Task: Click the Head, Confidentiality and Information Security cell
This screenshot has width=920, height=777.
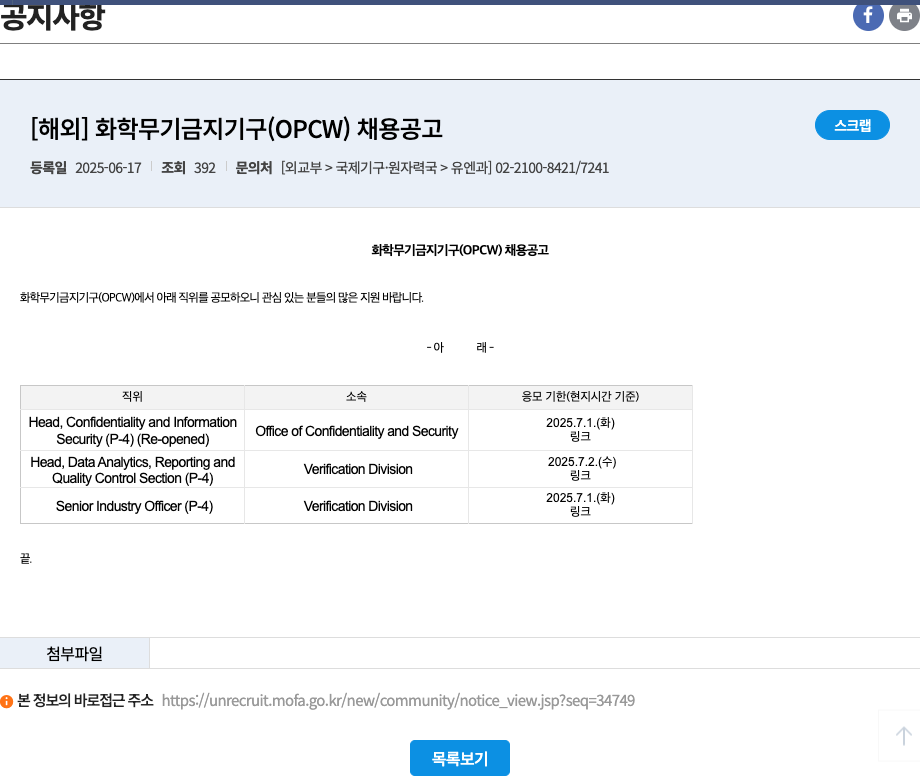Action: tap(133, 431)
